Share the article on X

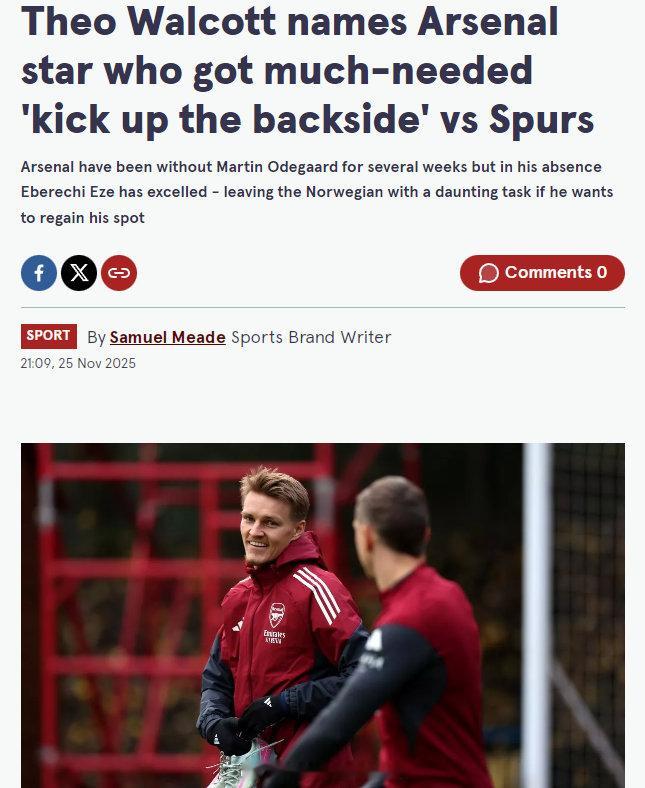(x=79, y=273)
